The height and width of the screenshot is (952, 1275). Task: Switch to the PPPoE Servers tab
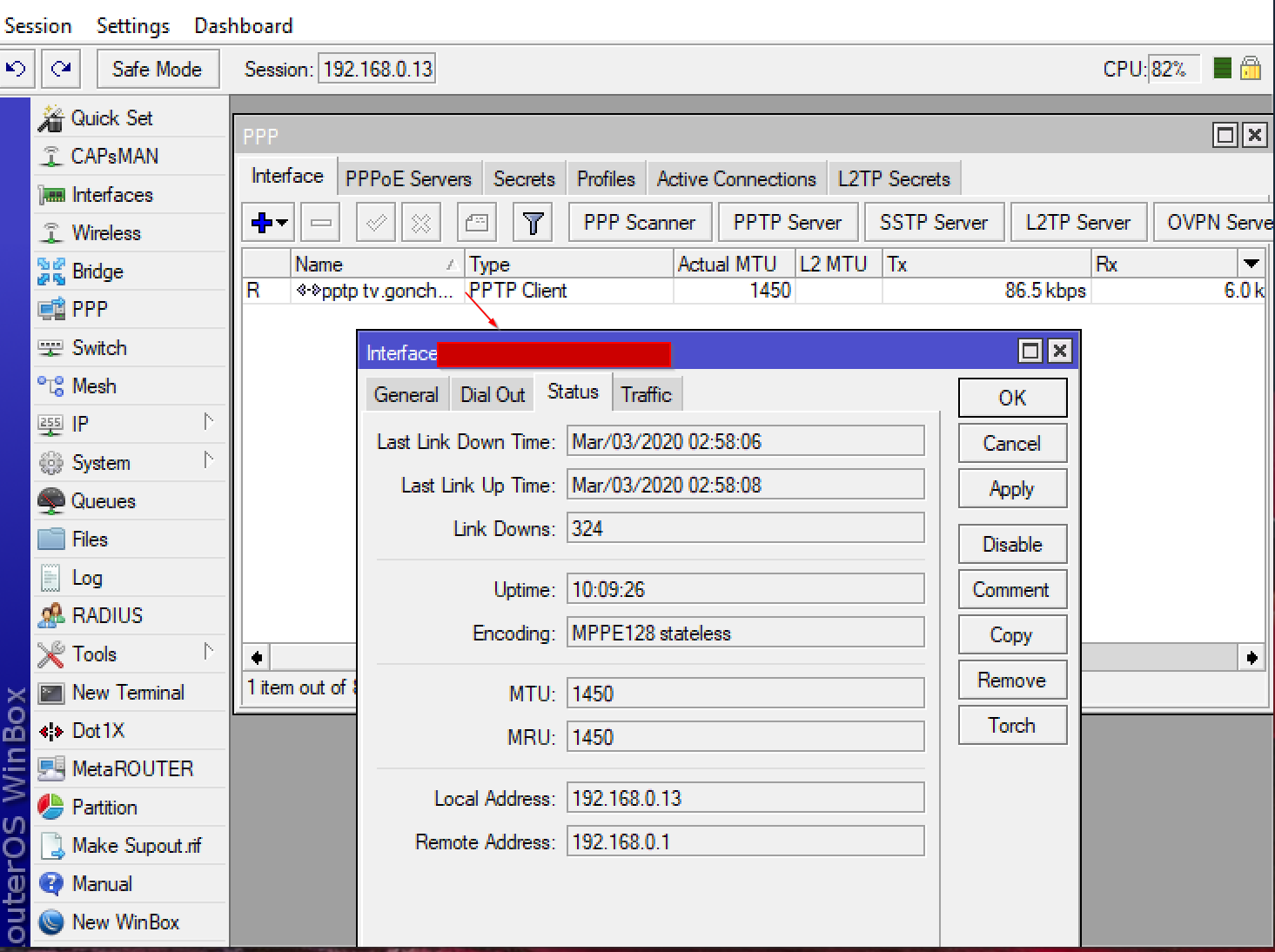pos(408,179)
